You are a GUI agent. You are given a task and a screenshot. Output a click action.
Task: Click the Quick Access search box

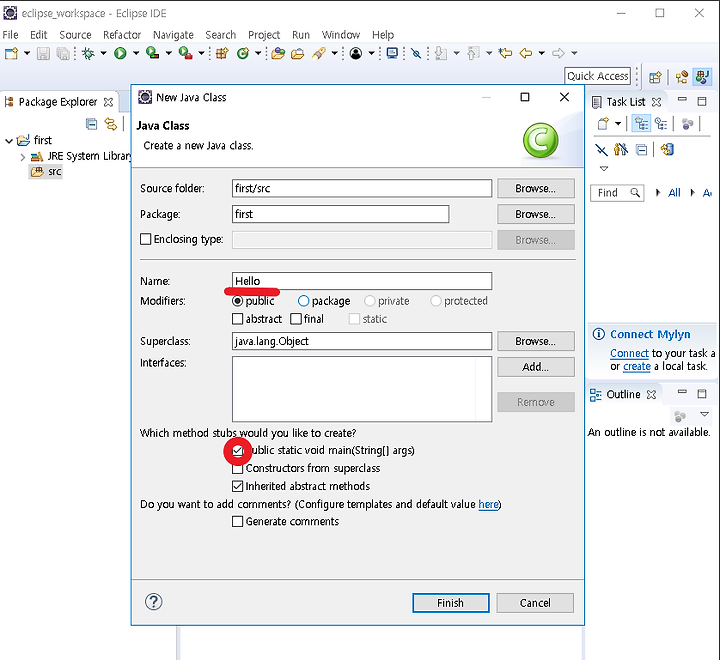597,76
